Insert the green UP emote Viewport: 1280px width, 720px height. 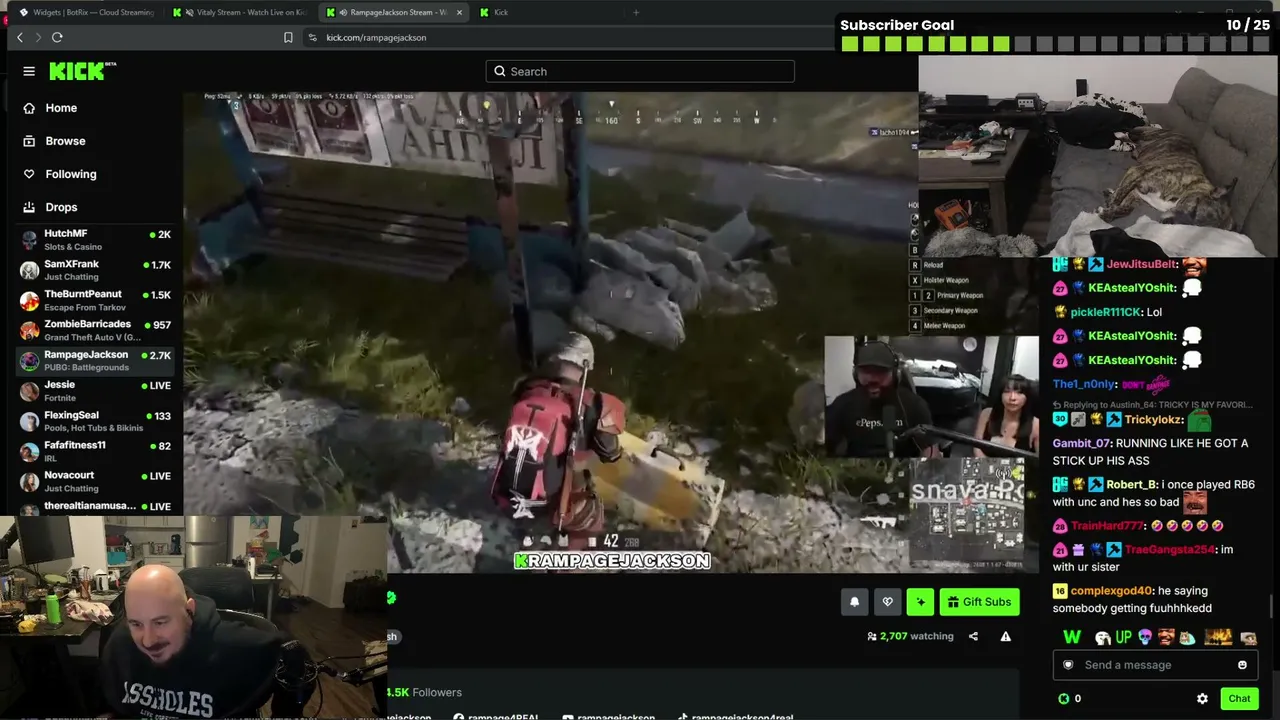pos(1122,637)
